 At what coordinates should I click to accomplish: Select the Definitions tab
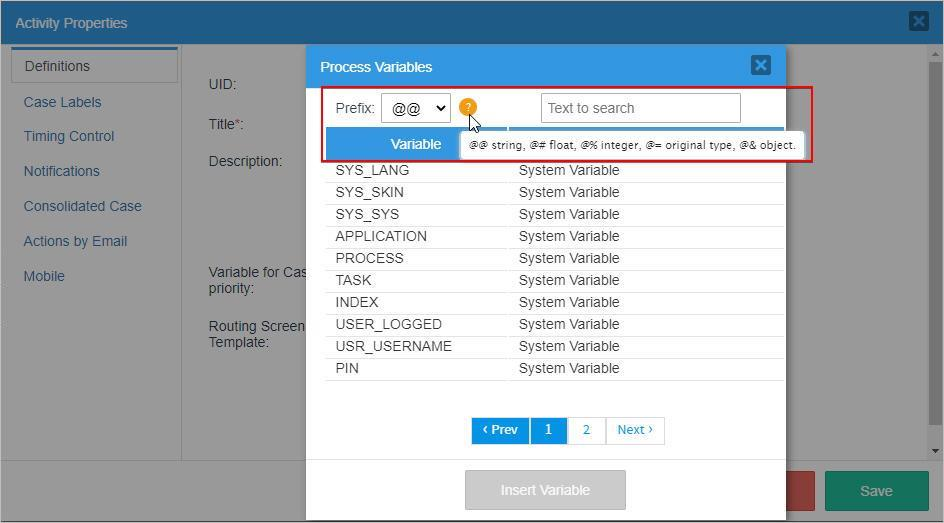(x=57, y=66)
